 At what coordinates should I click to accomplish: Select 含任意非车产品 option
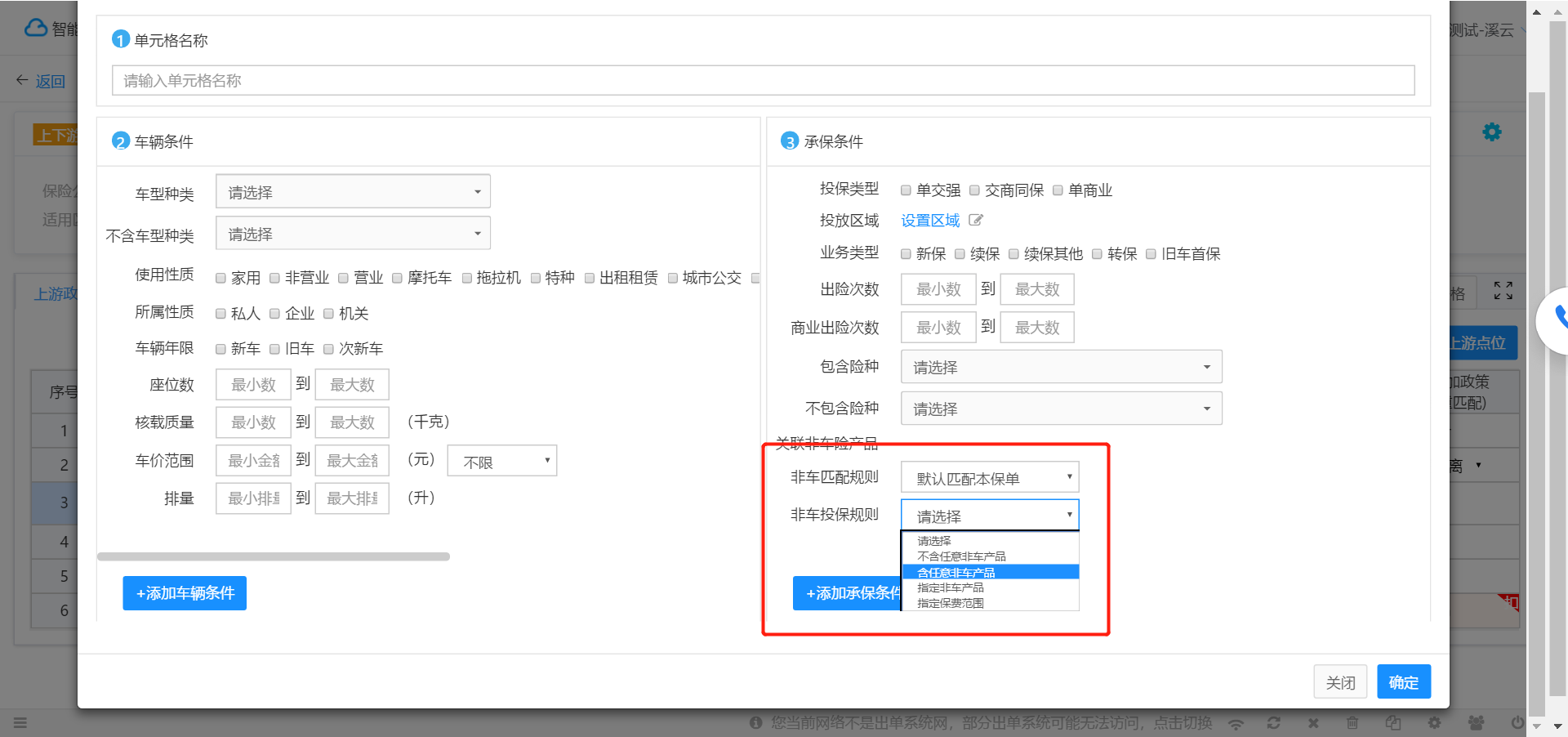(990, 572)
